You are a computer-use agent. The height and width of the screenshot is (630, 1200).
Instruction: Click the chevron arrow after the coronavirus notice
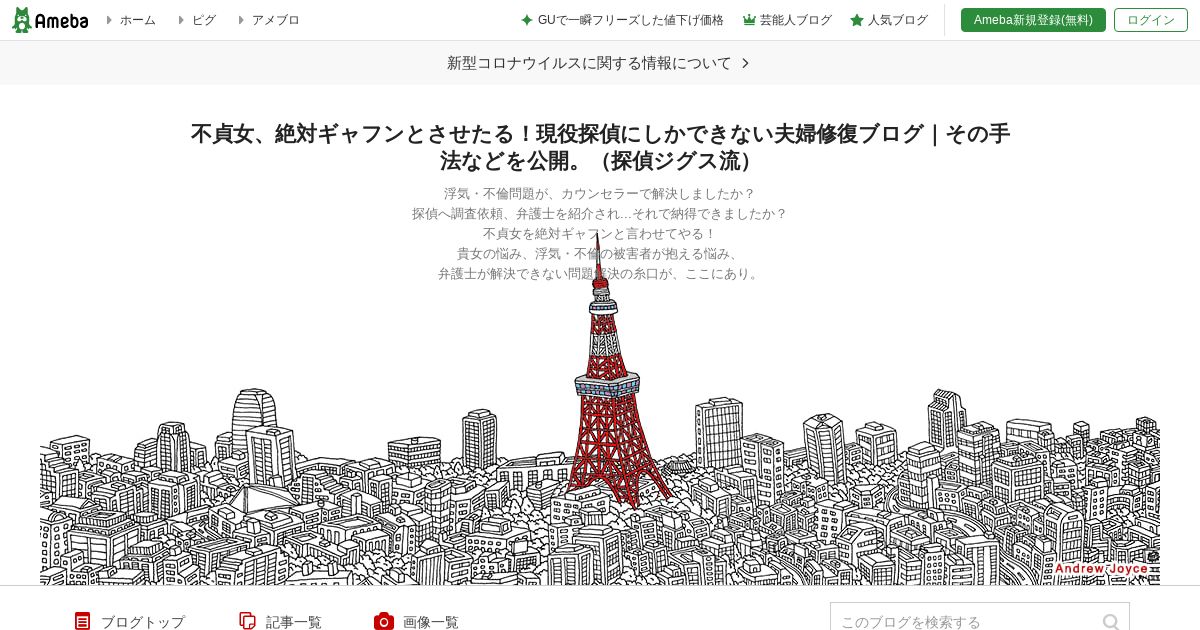(x=745, y=63)
